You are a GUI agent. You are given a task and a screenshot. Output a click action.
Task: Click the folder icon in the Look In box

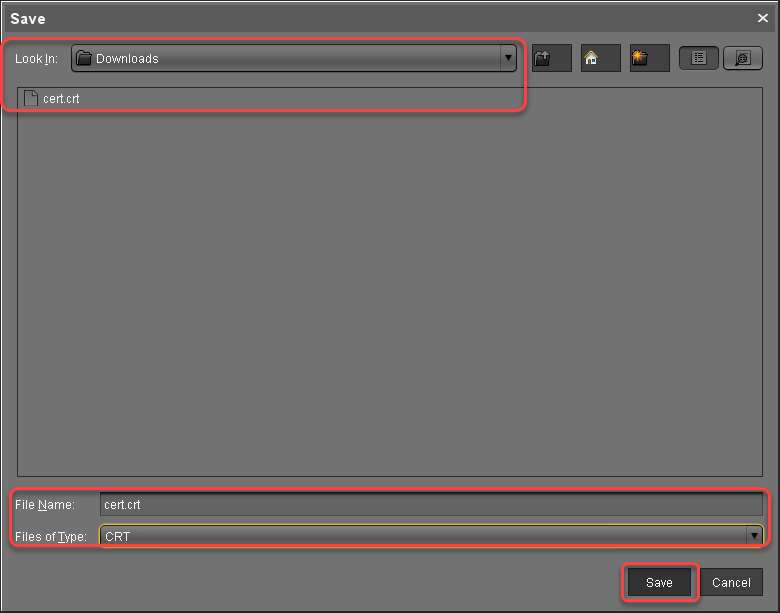pyautogui.click(x=85, y=59)
